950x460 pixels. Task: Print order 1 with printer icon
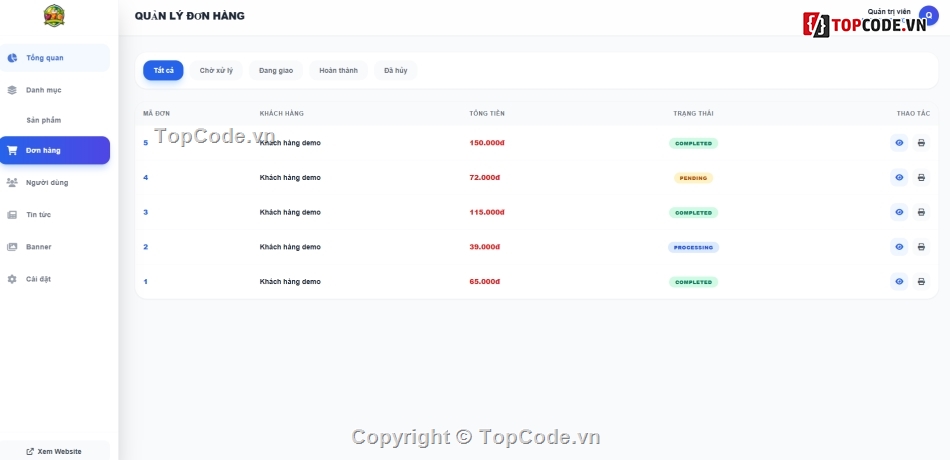tap(921, 281)
